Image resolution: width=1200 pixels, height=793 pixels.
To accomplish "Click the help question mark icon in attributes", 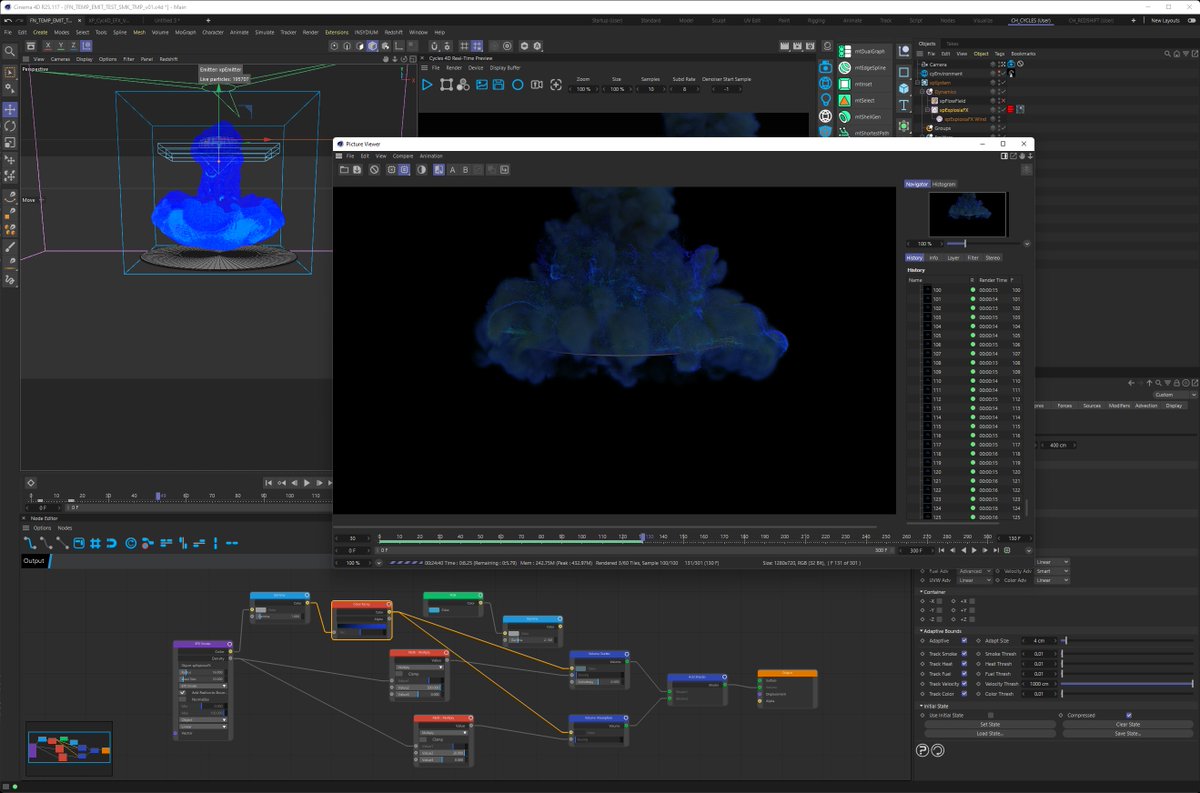I will coord(923,749).
